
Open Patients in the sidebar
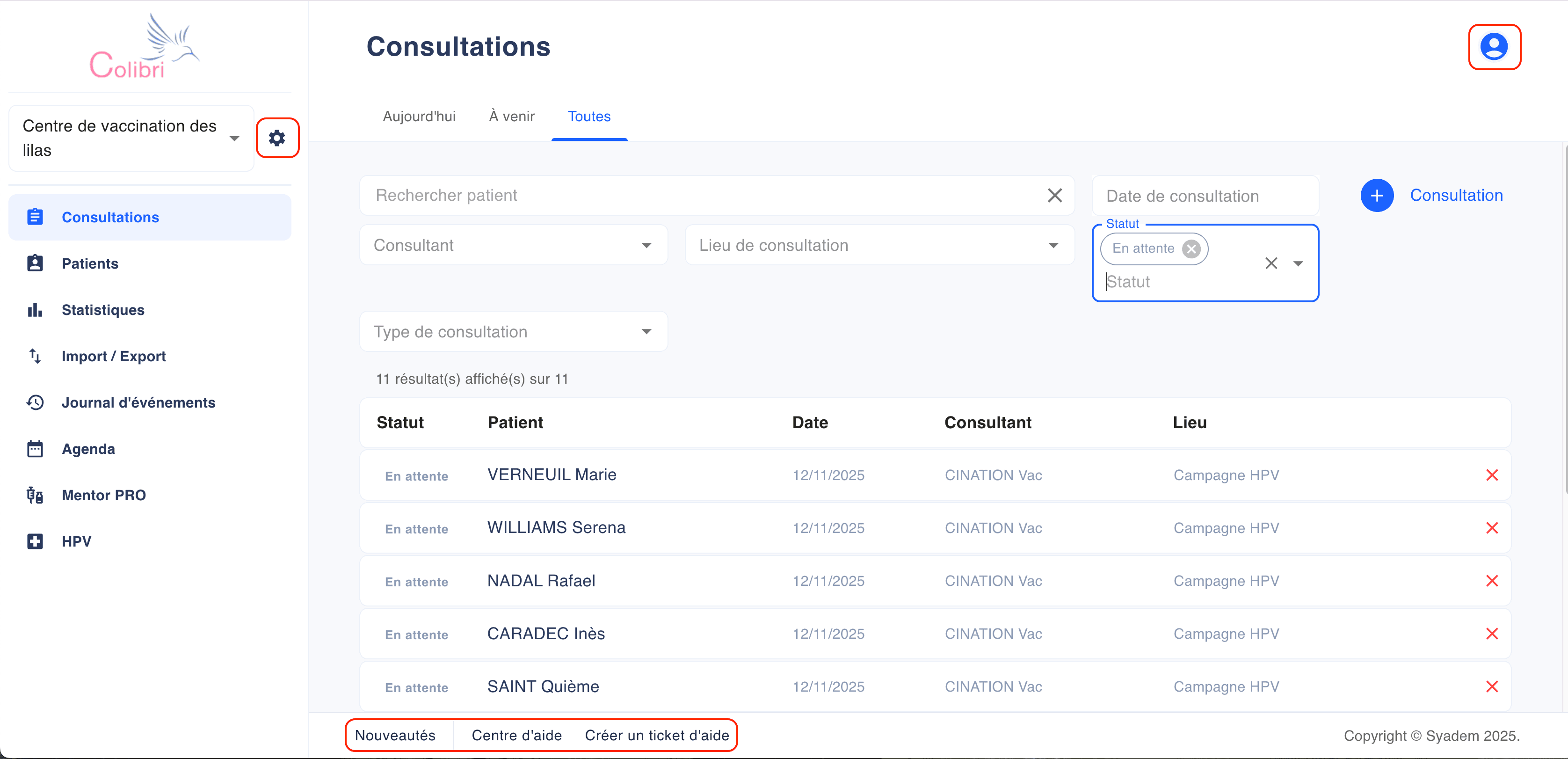click(x=150, y=263)
